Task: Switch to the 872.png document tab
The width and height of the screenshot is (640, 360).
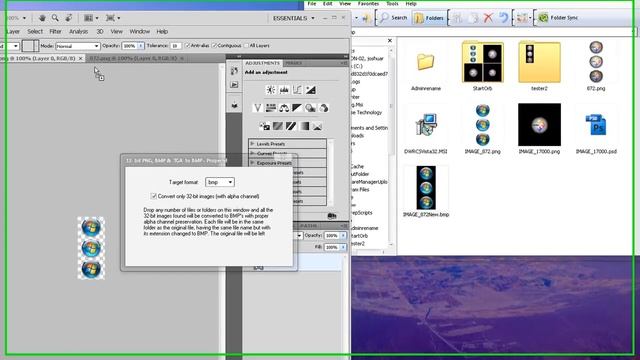Action: 136,58
